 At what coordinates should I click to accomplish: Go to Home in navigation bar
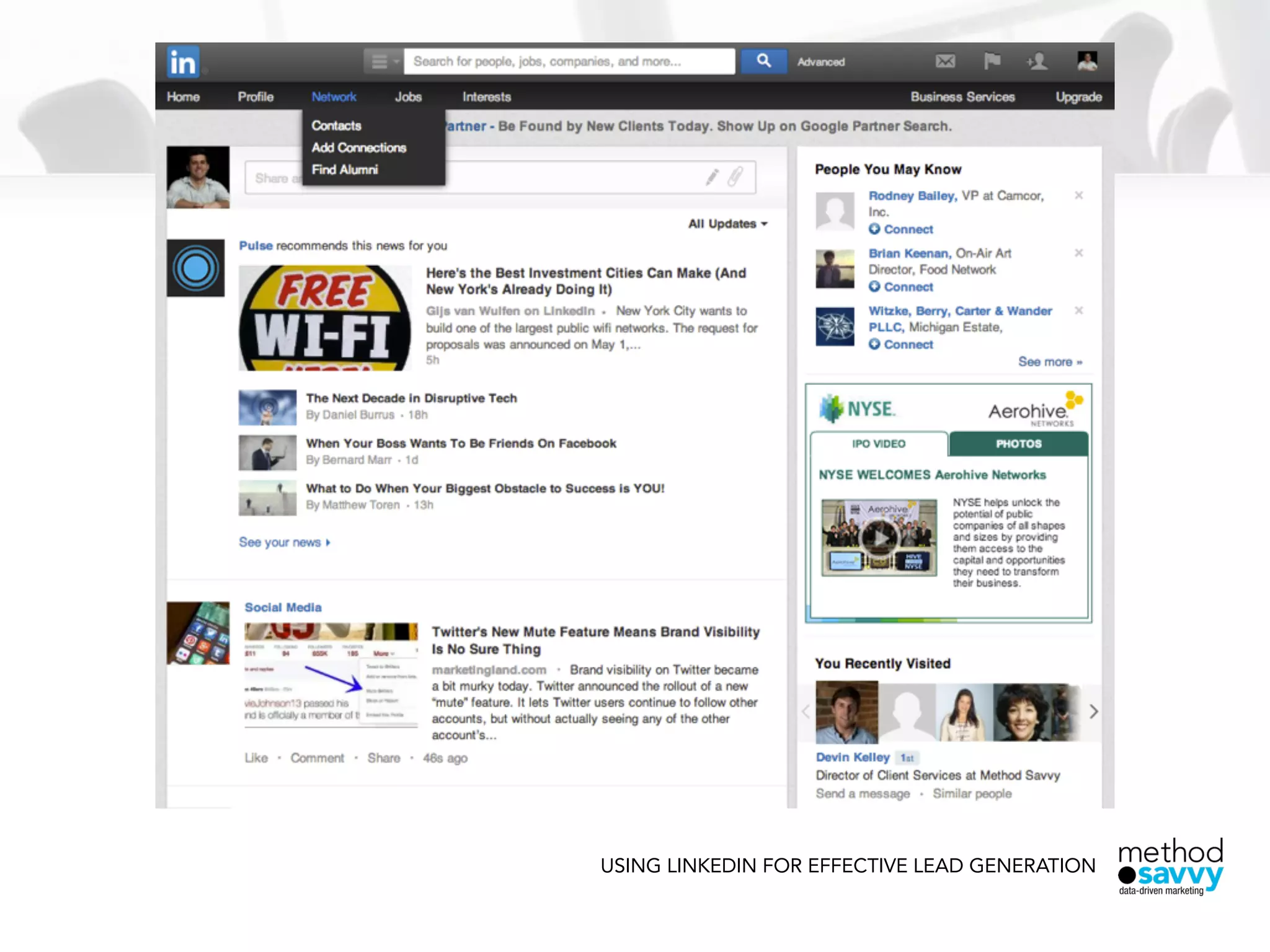[183, 97]
